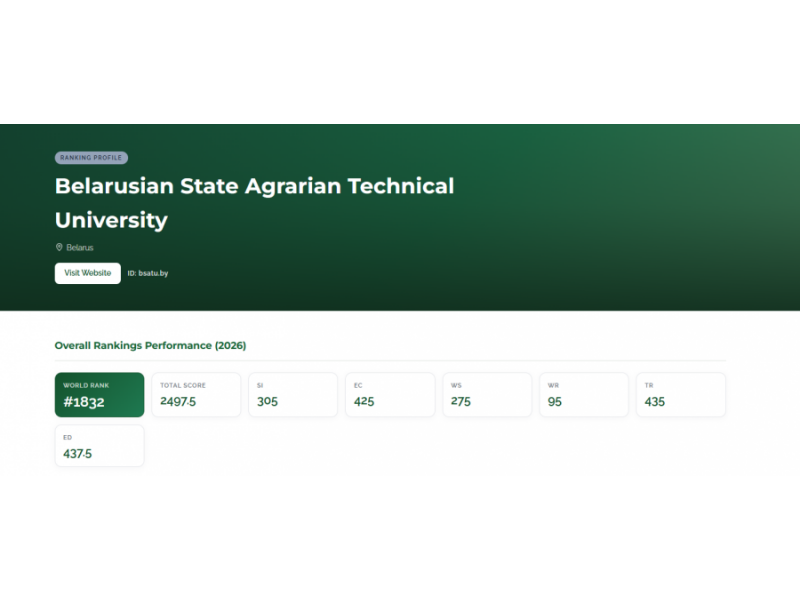800x600 pixels.
Task: Click the Overall Rankings Performance (2026) heading
Action: click(x=151, y=345)
